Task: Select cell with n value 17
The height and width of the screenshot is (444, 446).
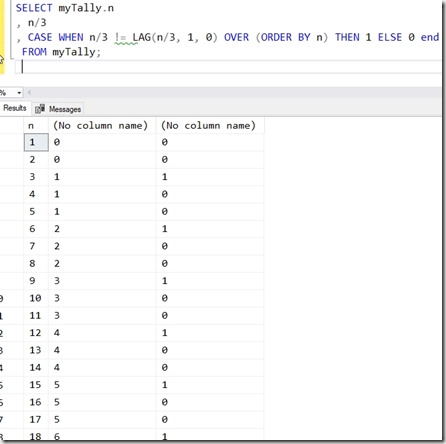Action: pos(36,420)
